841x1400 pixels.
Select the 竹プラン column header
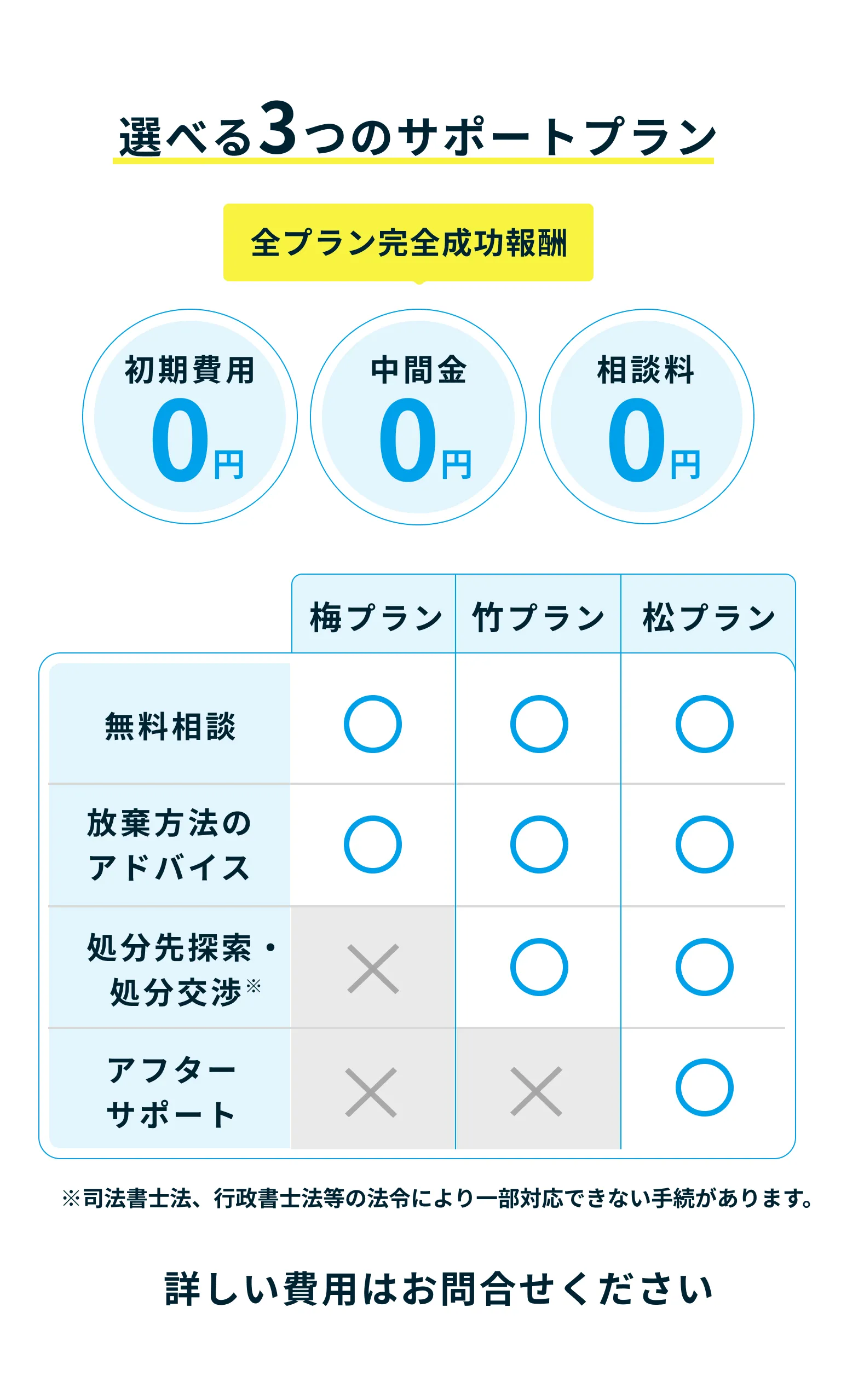click(x=538, y=617)
